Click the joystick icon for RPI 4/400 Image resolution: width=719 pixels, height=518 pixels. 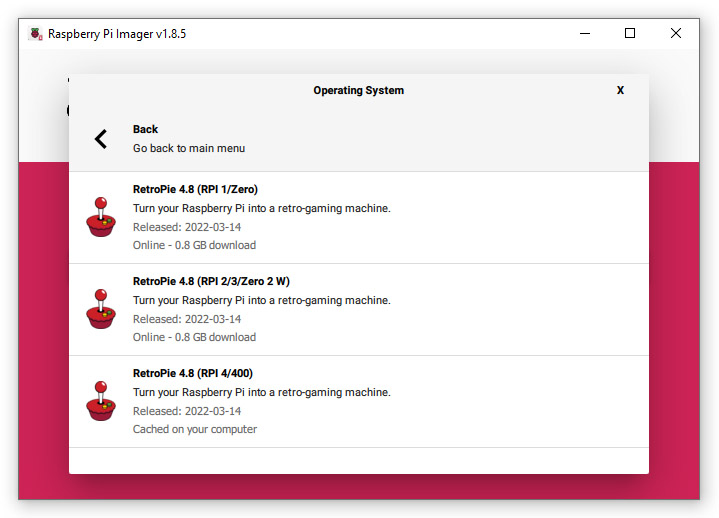pos(101,401)
